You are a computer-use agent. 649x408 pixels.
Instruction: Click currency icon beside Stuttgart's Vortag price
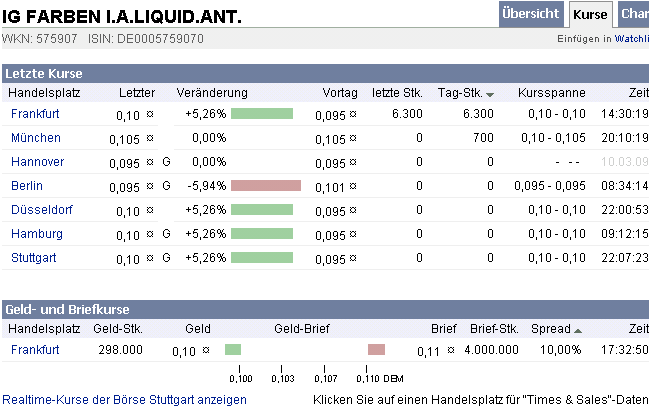[x=353, y=258]
